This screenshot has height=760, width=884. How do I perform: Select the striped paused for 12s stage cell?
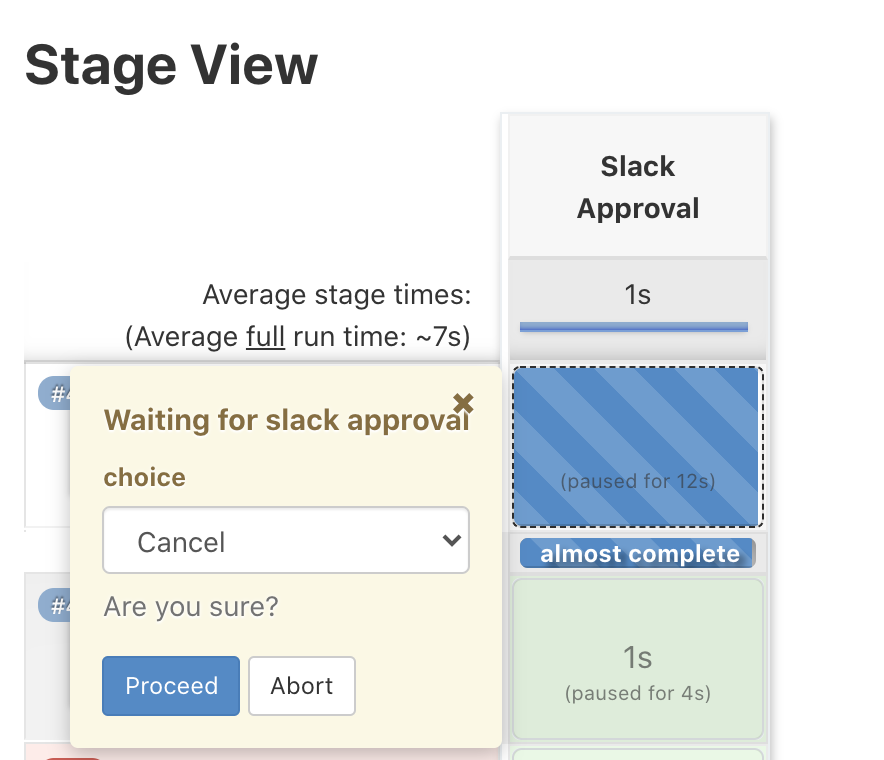click(637, 446)
